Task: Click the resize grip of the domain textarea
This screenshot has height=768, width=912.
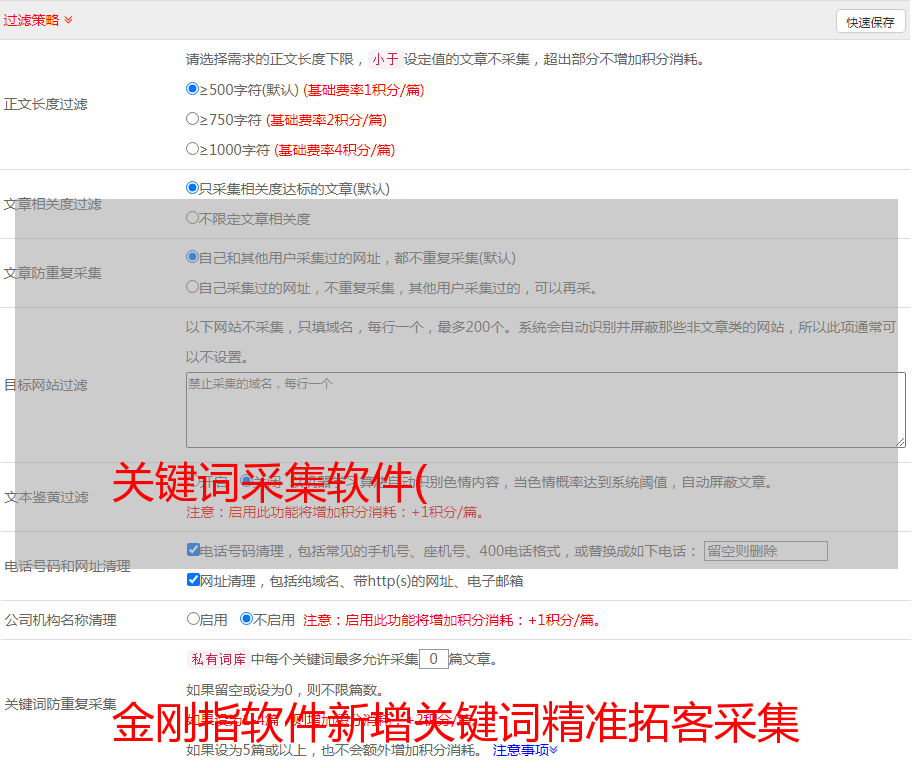Action: coord(900,442)
